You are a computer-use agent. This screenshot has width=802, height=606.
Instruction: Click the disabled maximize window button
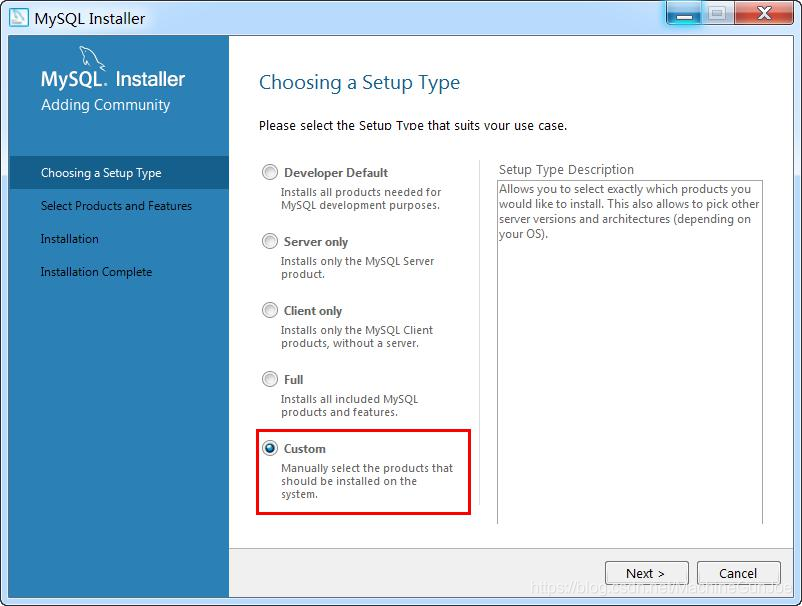[x=718, y=13]
